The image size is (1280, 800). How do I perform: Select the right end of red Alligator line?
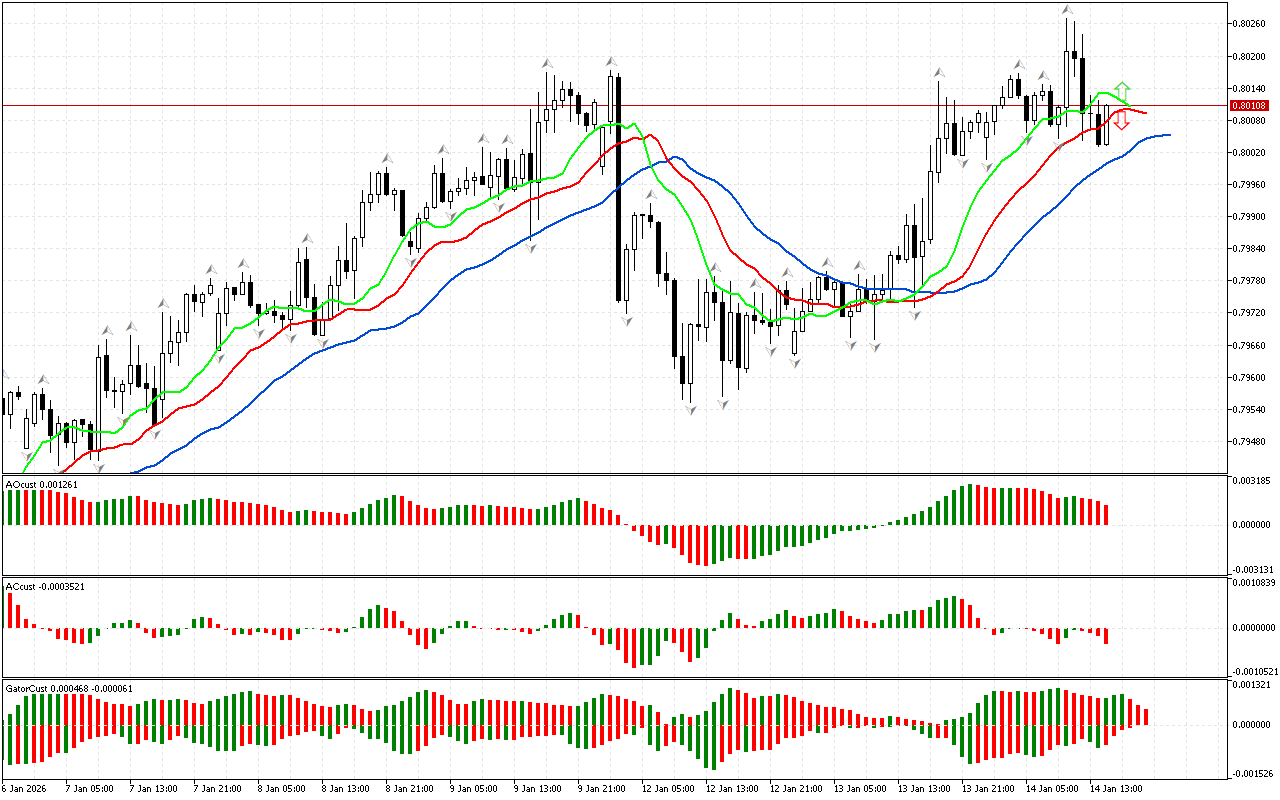click(1145, 113)
